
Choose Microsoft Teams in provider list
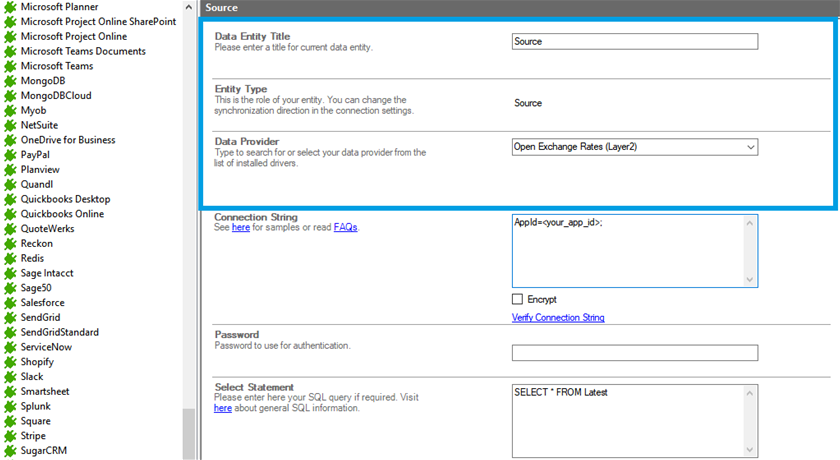(57, 66)
